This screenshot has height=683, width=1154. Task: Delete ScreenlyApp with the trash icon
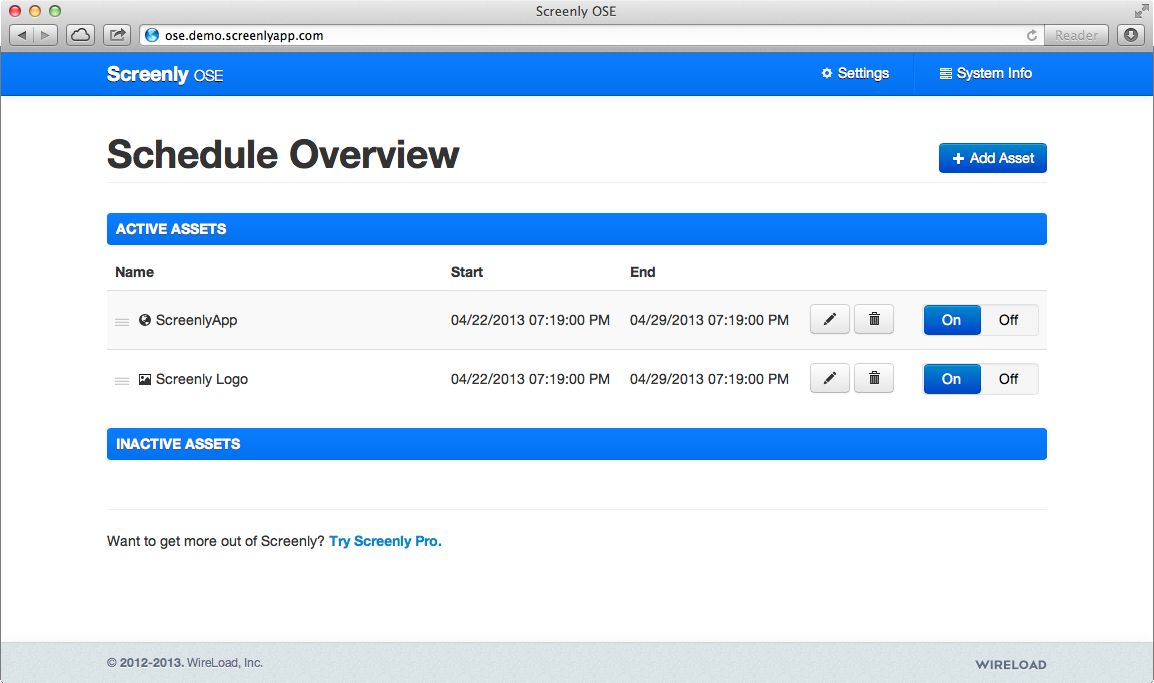[x=874, y=319]
